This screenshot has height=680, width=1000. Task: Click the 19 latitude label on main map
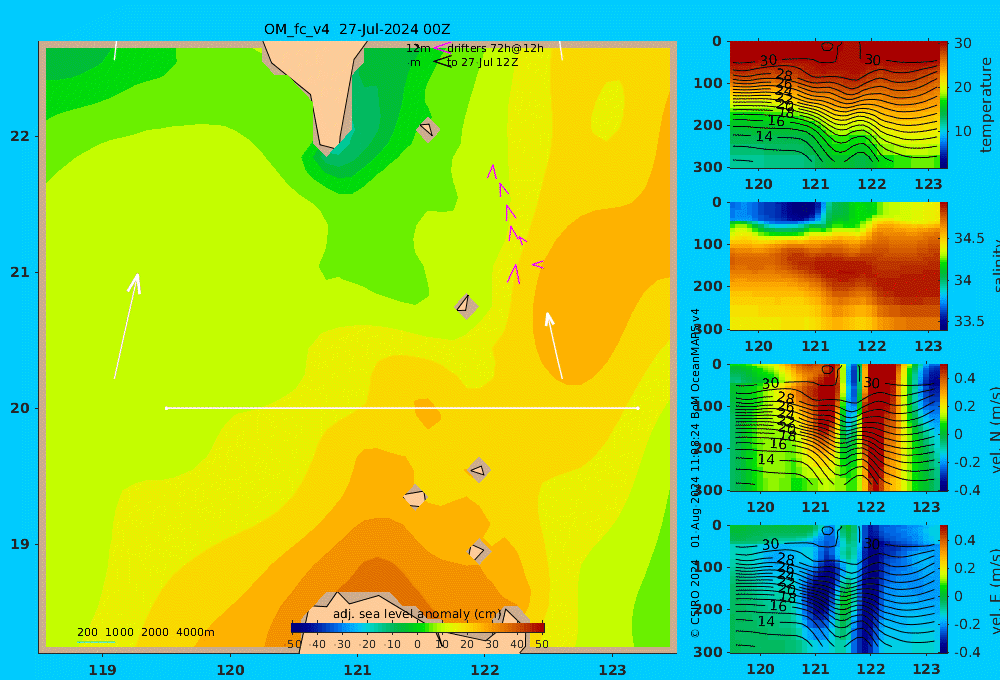coord(20,544)
